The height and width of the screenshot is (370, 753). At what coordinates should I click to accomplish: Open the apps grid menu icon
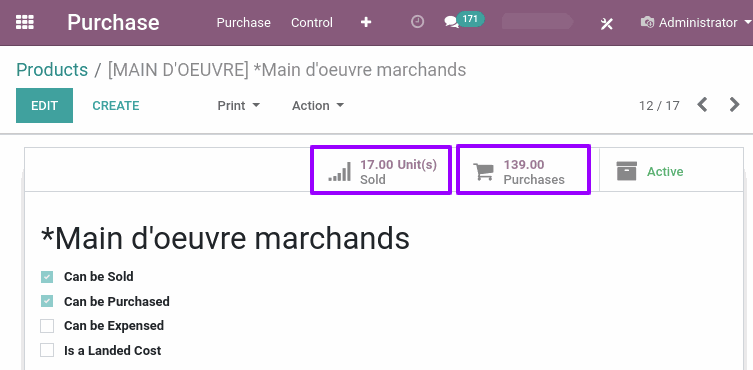pos(24,23)
